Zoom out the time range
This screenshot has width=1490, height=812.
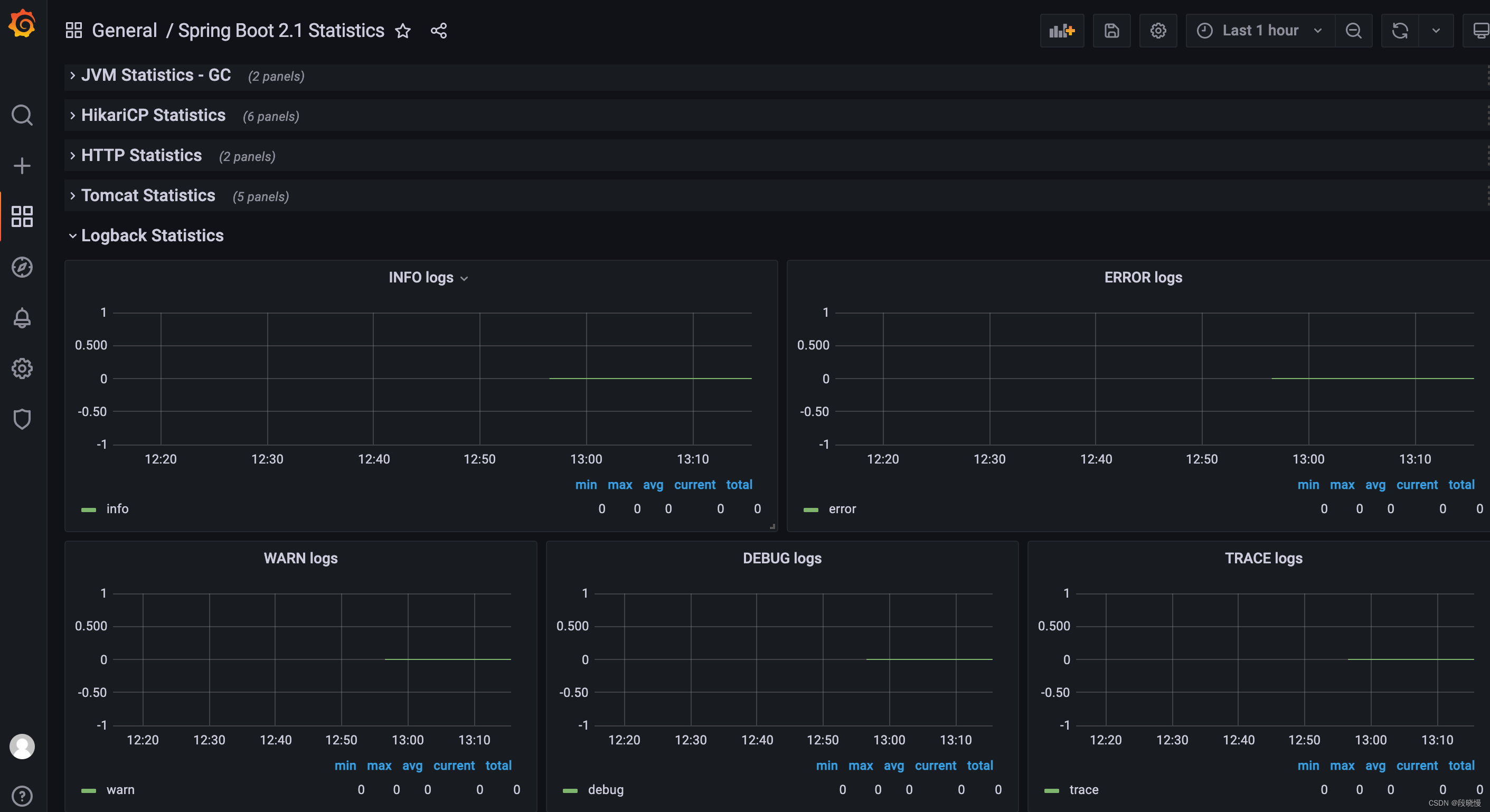click(1353, 31)
